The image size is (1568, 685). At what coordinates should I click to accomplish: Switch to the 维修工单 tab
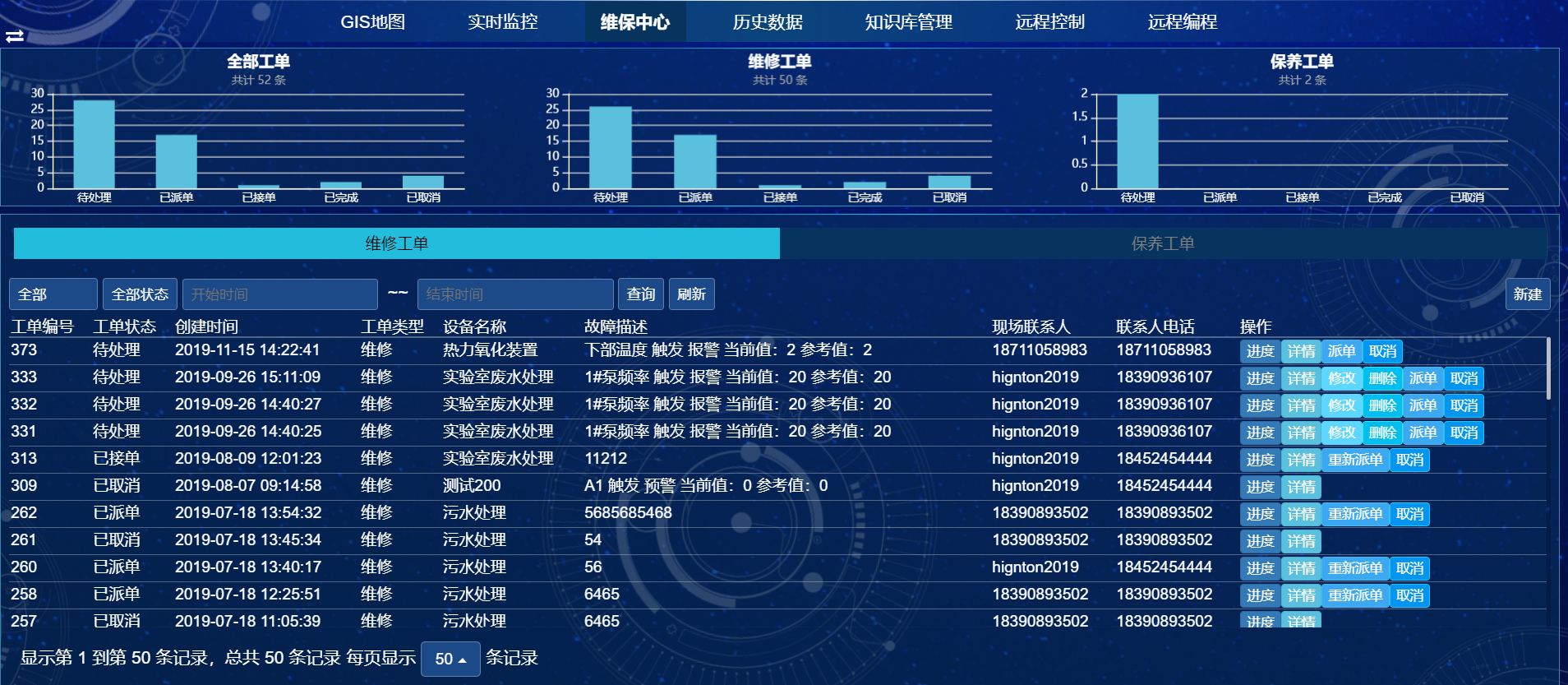[x=397, y=243]
